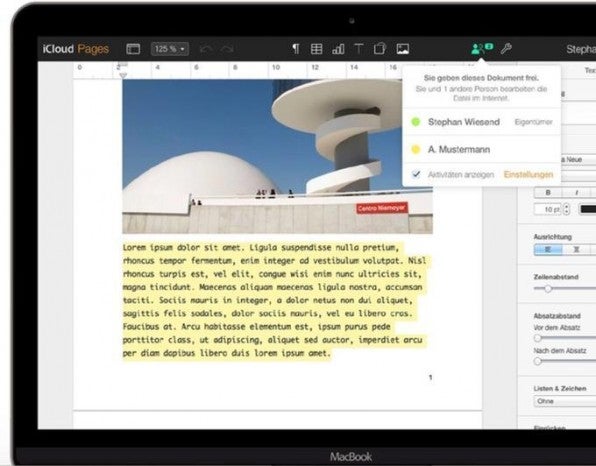Adjust the Zeilenabstand slider handle

548,288
